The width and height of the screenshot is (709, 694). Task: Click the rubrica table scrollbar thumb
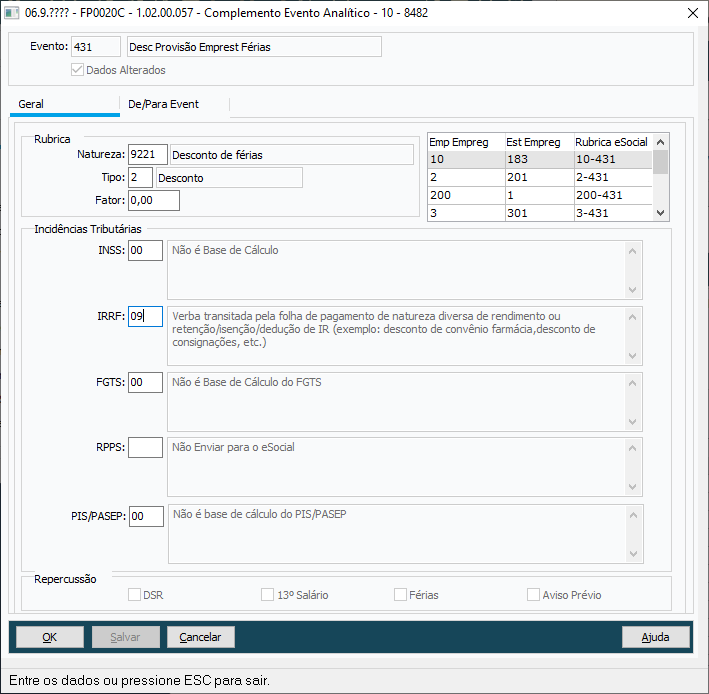[x=660, y=162]
